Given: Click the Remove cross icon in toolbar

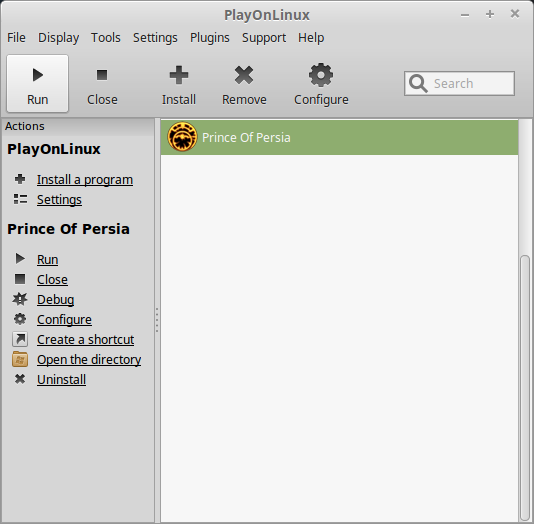Looking at the screenshot, I should [244, 75].
